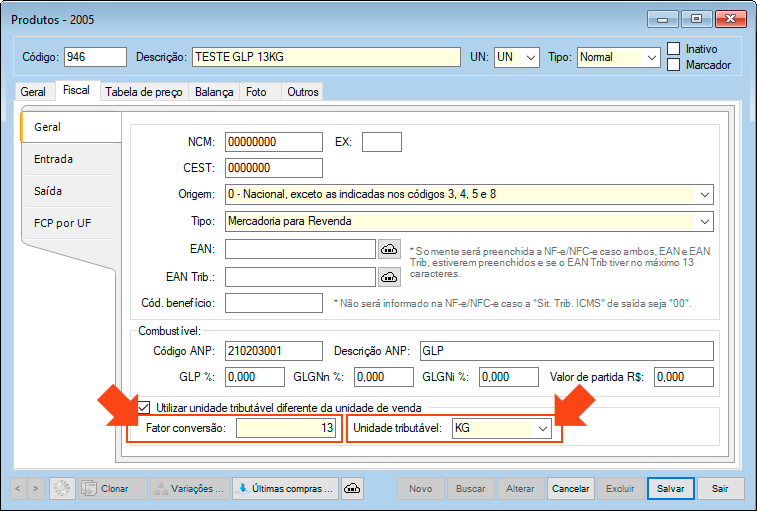Open the Origem dropdown list
This screenshot has height=511, width=757.
pyautogui.click(x=705, y=194)
